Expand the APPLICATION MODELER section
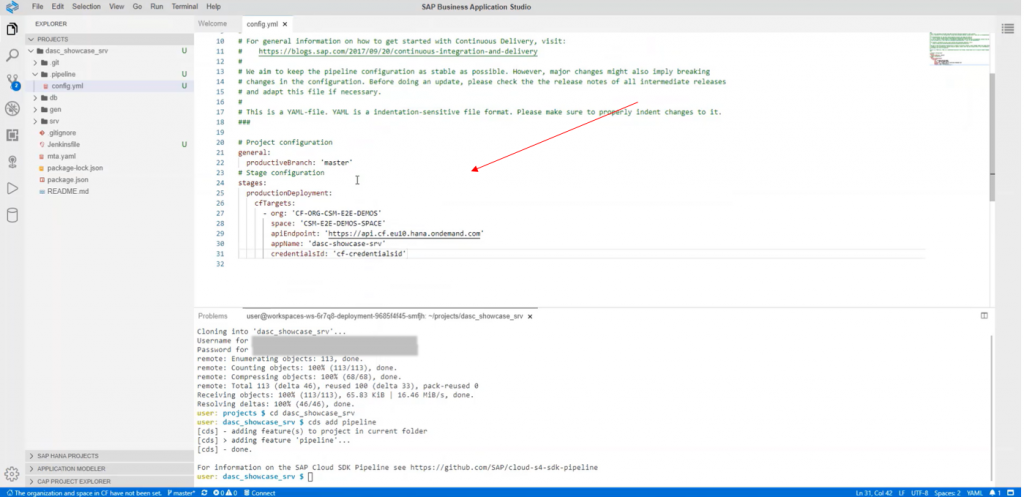Screen dimensions: 1024x497 pyautogui.click(x=110, y=469)
